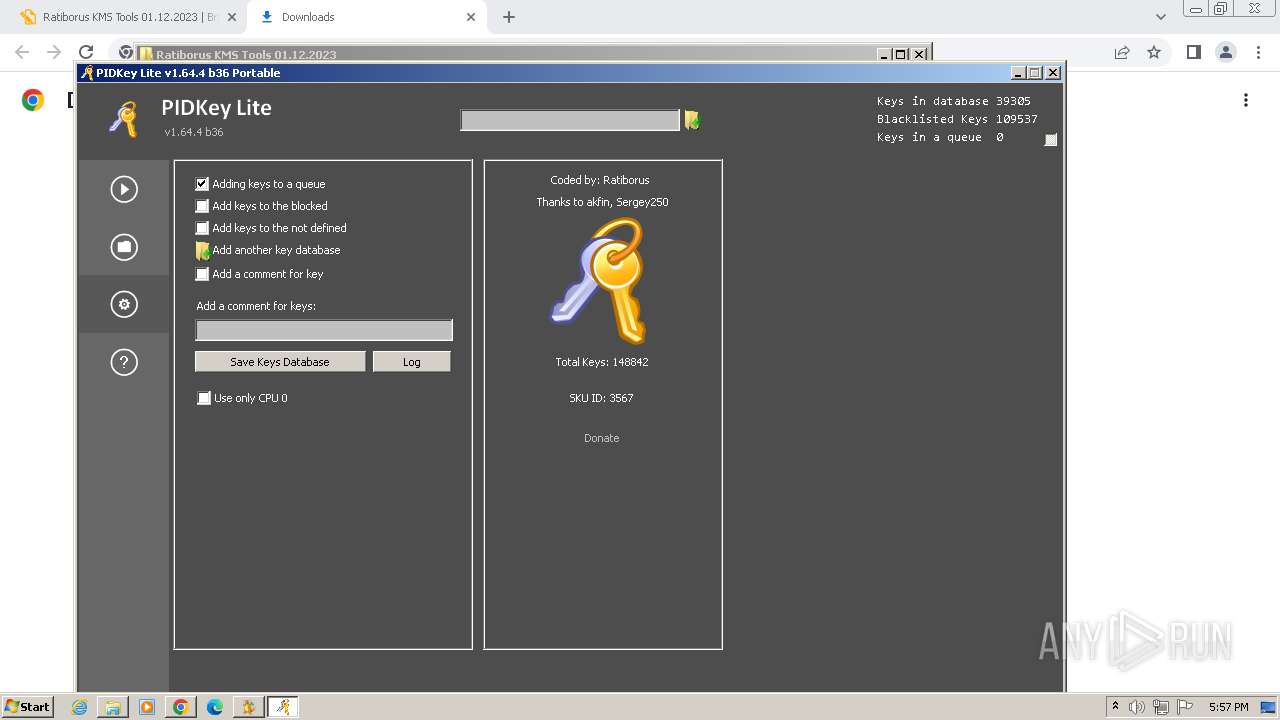
Task: Expand the Chrome tab search chevron
Action: pos(1161,17)
